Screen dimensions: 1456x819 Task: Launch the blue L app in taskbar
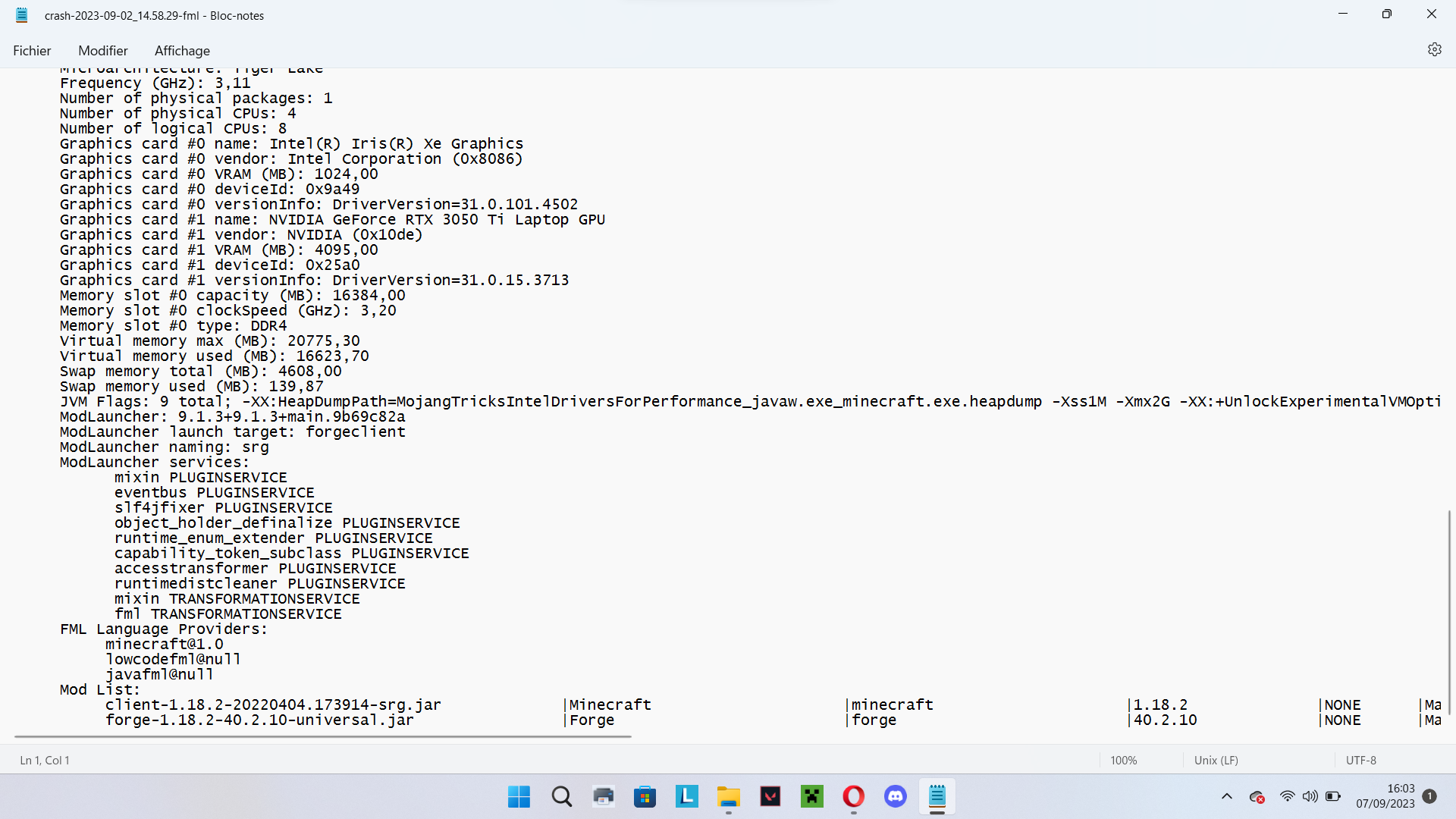(x=687, y=796)
